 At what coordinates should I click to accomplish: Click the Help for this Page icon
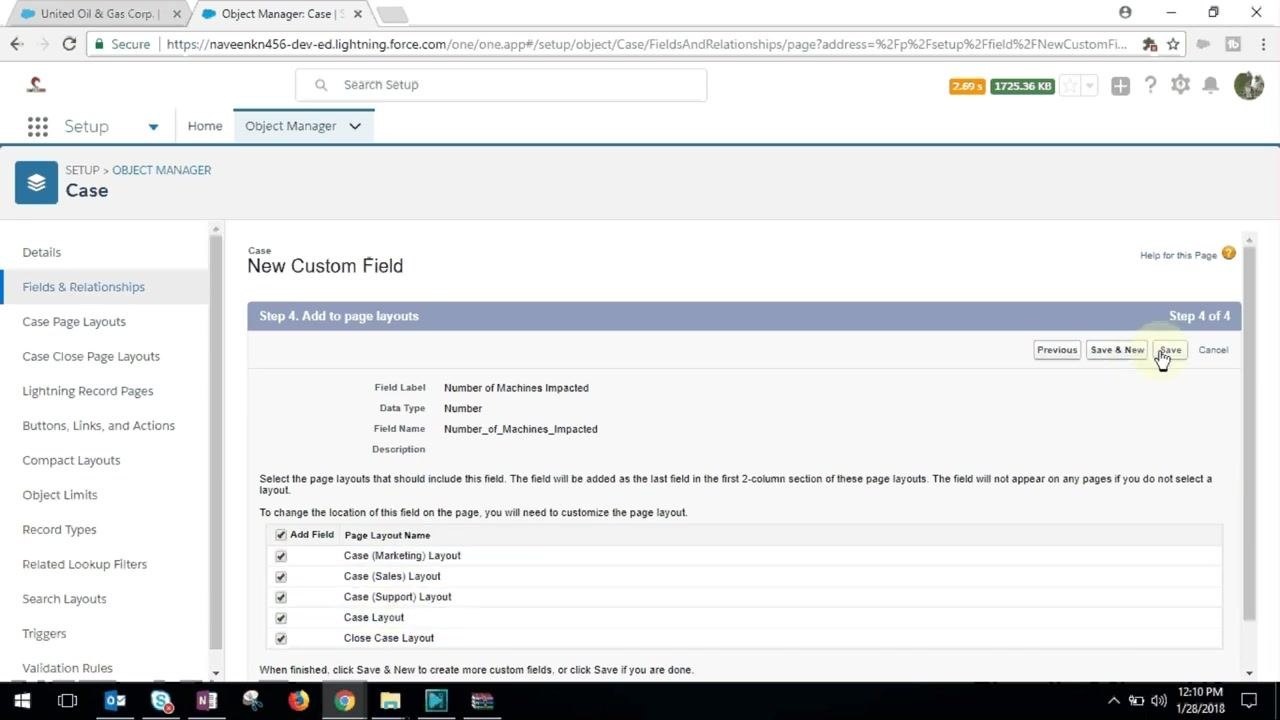coord(1229,254)
